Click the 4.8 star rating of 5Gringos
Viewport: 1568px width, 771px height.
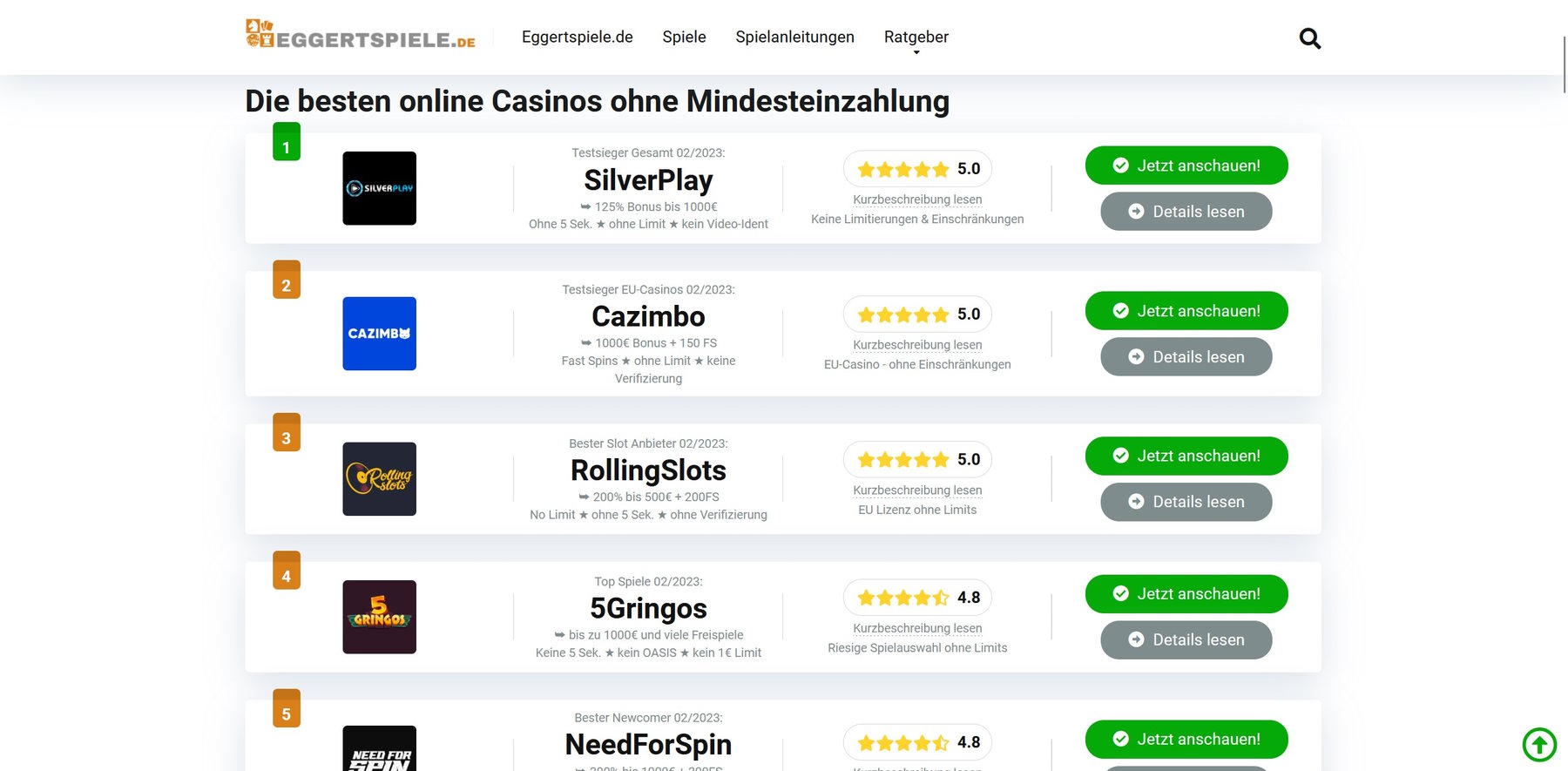[916, 598]
